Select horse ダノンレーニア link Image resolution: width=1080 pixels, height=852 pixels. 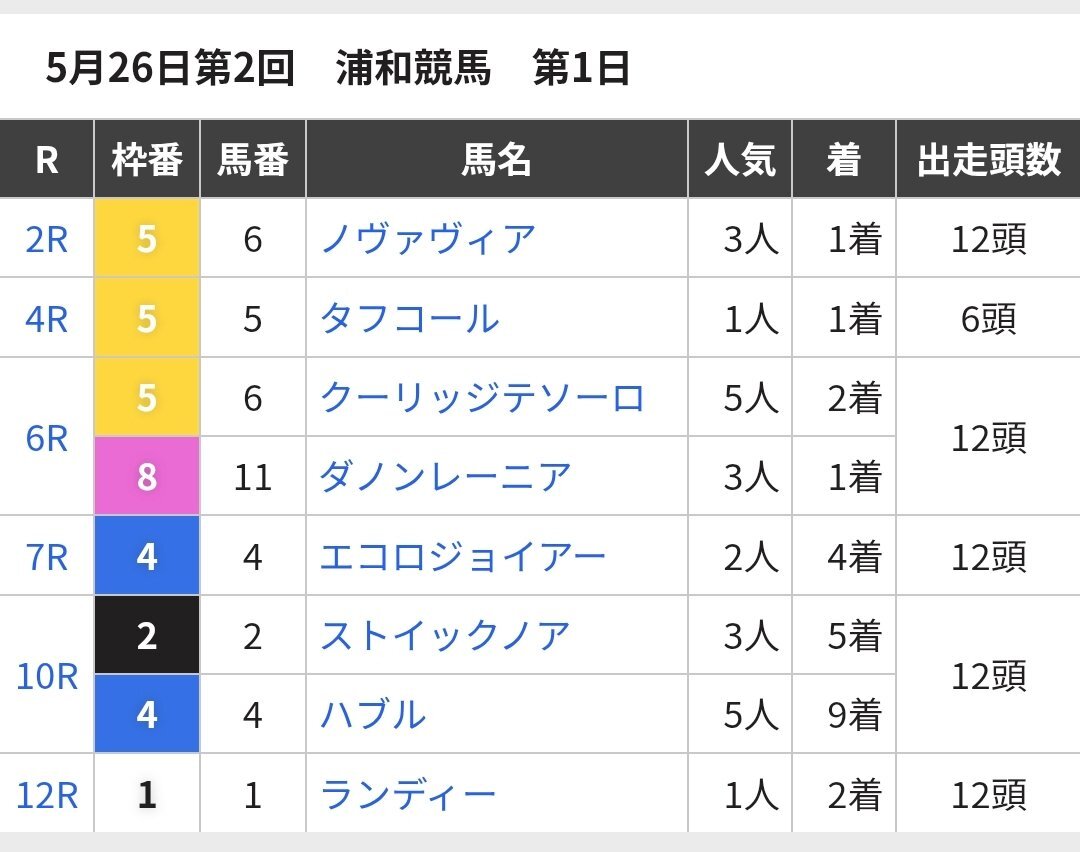(446, 477)
